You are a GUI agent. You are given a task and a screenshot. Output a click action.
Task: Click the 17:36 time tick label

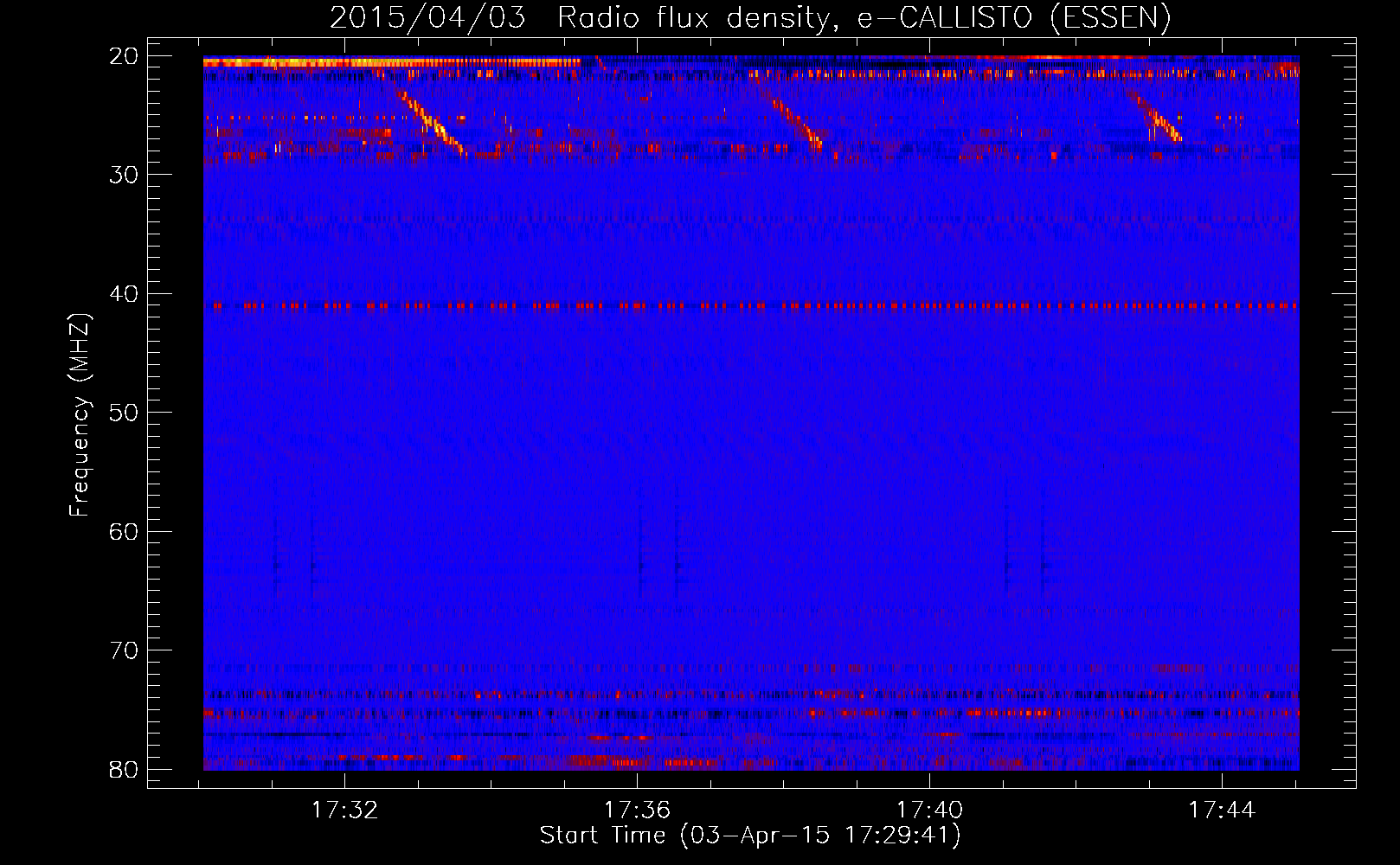(637, 811)
